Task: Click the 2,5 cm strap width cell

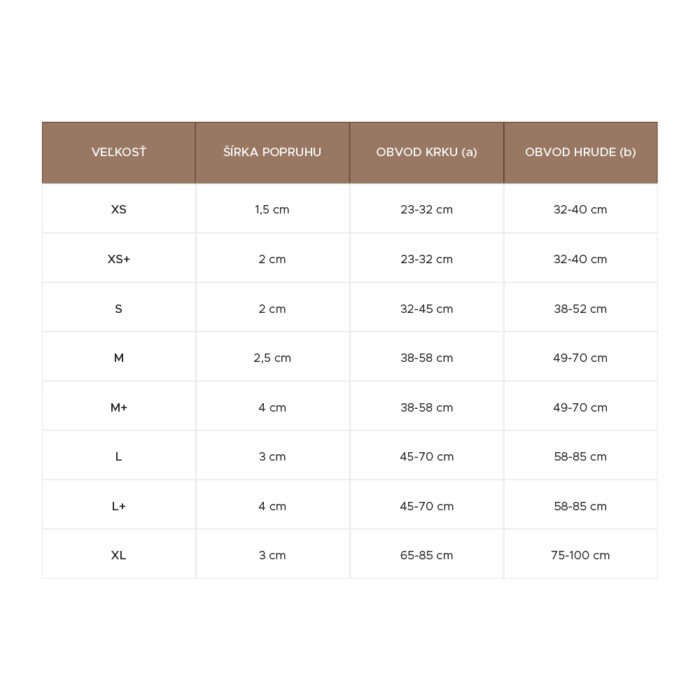Action: point(272,358)
